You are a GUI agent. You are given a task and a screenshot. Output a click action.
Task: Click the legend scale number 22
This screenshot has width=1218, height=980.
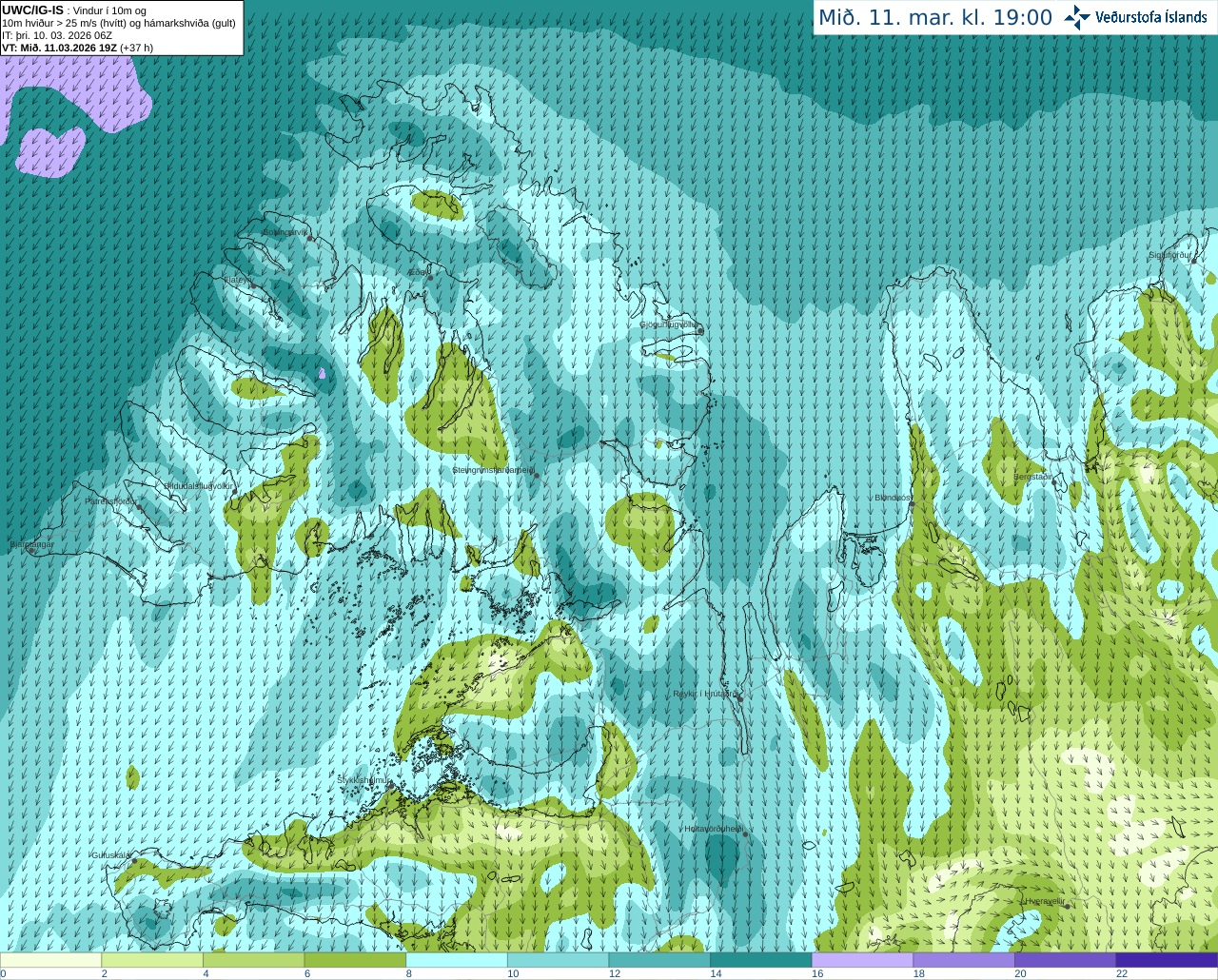tap(1122, 973)
